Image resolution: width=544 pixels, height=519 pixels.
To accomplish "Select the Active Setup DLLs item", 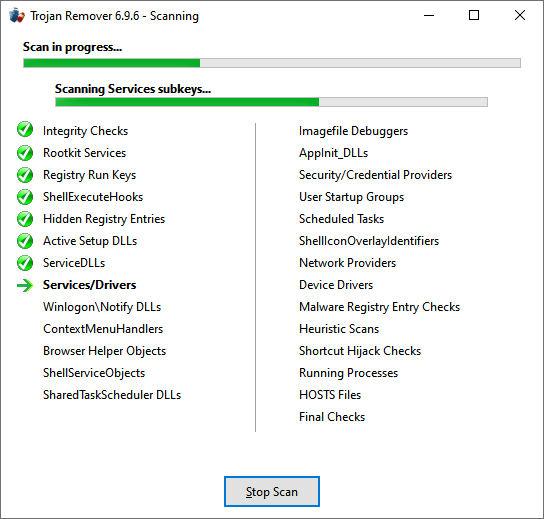I will 90,241.
